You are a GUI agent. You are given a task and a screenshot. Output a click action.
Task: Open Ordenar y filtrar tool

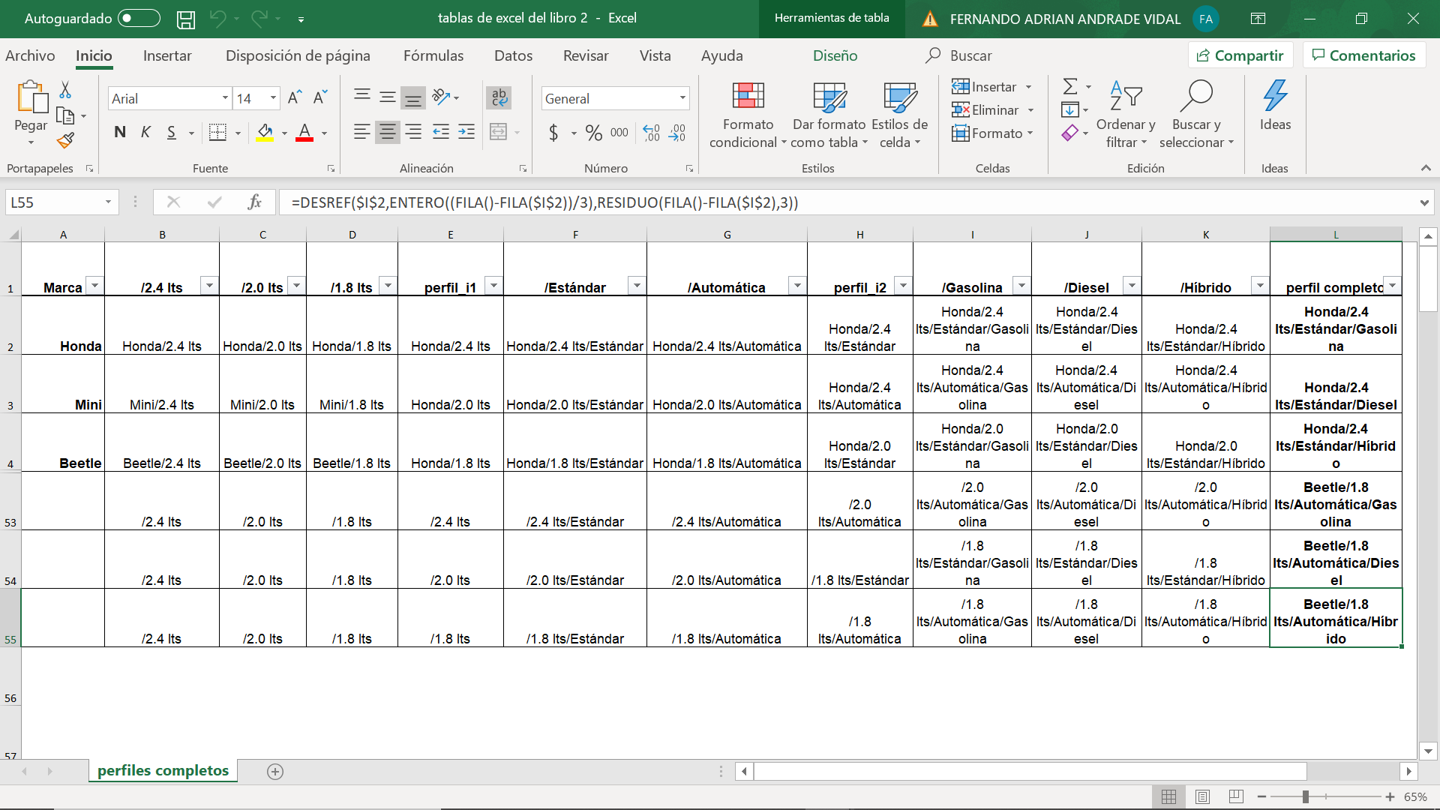[1125, 115]
